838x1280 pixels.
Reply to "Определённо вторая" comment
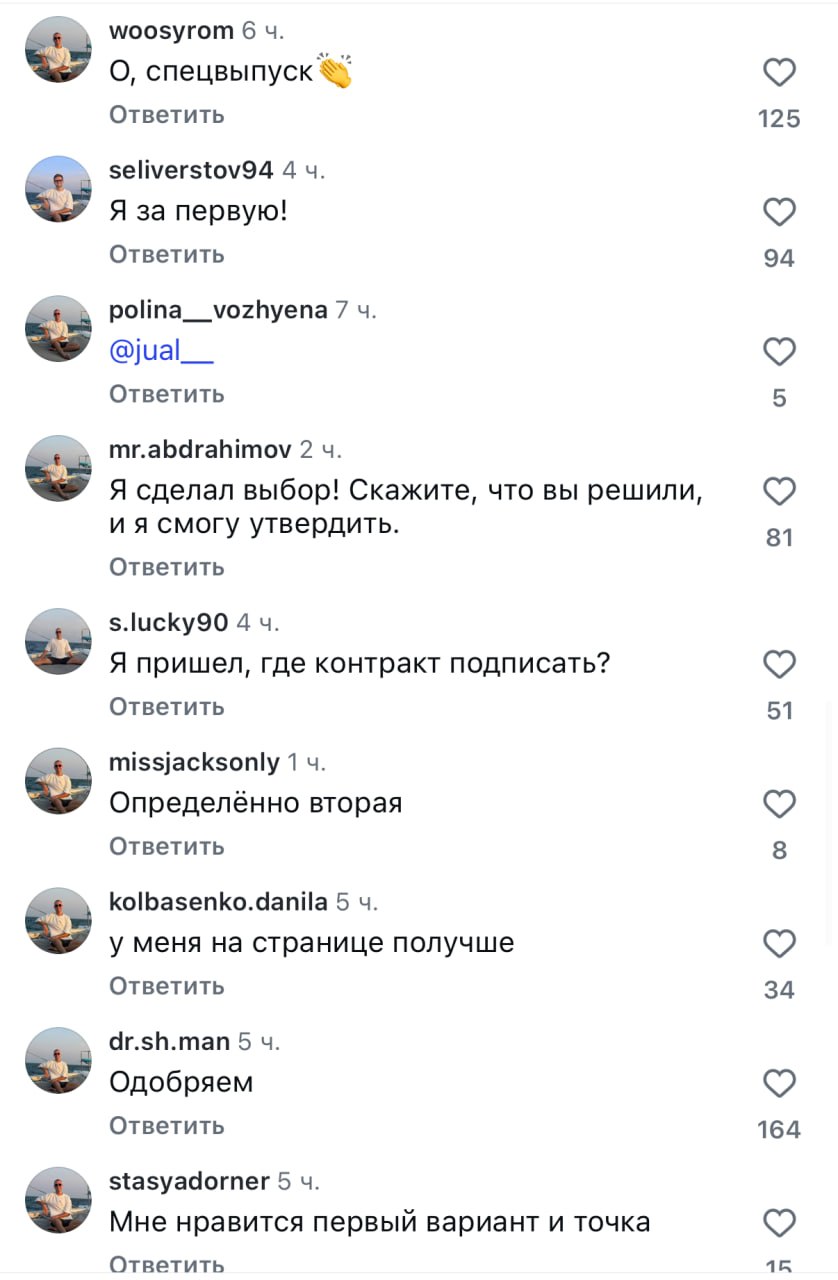tap(167, 847)
